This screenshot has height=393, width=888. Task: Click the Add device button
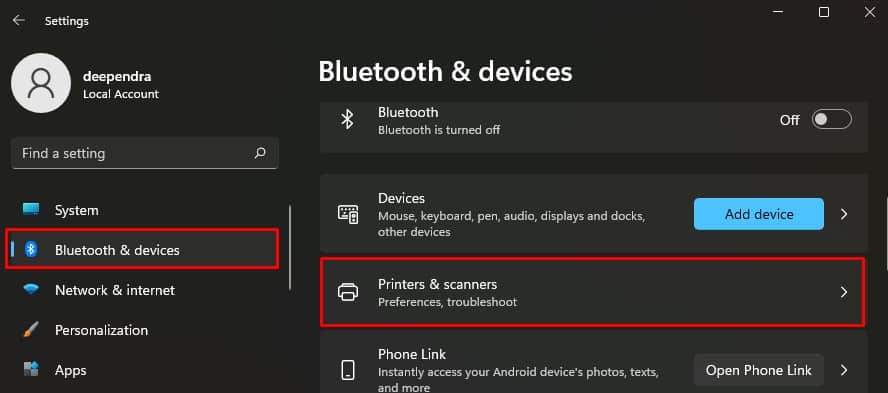[759, 214]
